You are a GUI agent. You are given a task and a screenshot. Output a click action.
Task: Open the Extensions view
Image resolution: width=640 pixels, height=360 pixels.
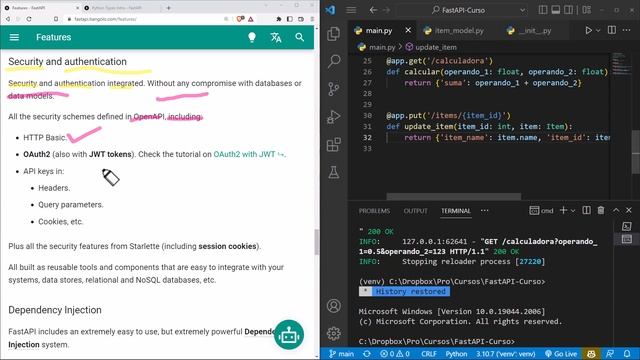[333, 144]
